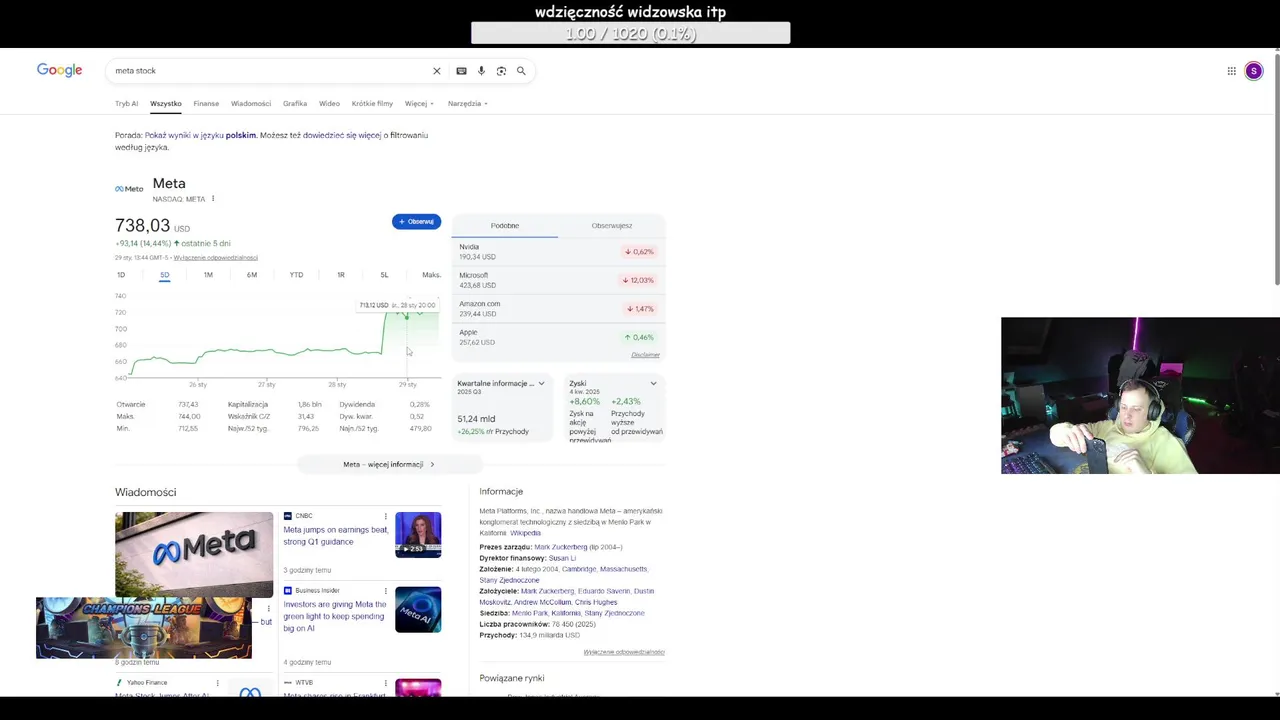Switch to Tryb AI tab

coord(126,103)
